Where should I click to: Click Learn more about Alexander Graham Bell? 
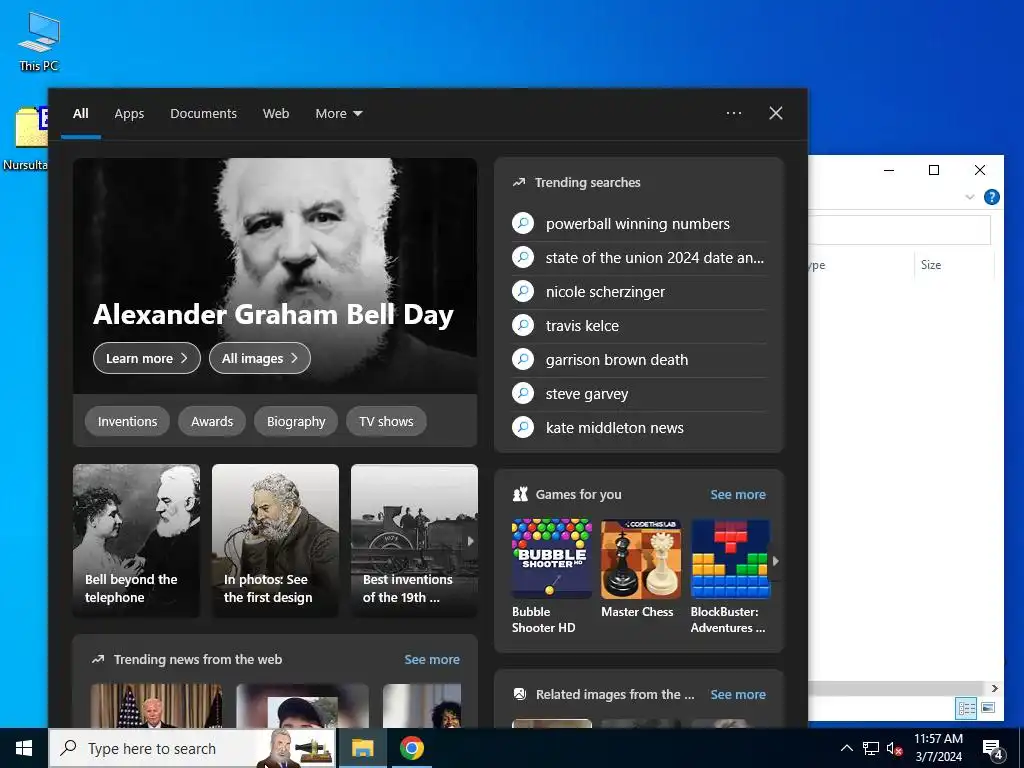tap(147, 358)
